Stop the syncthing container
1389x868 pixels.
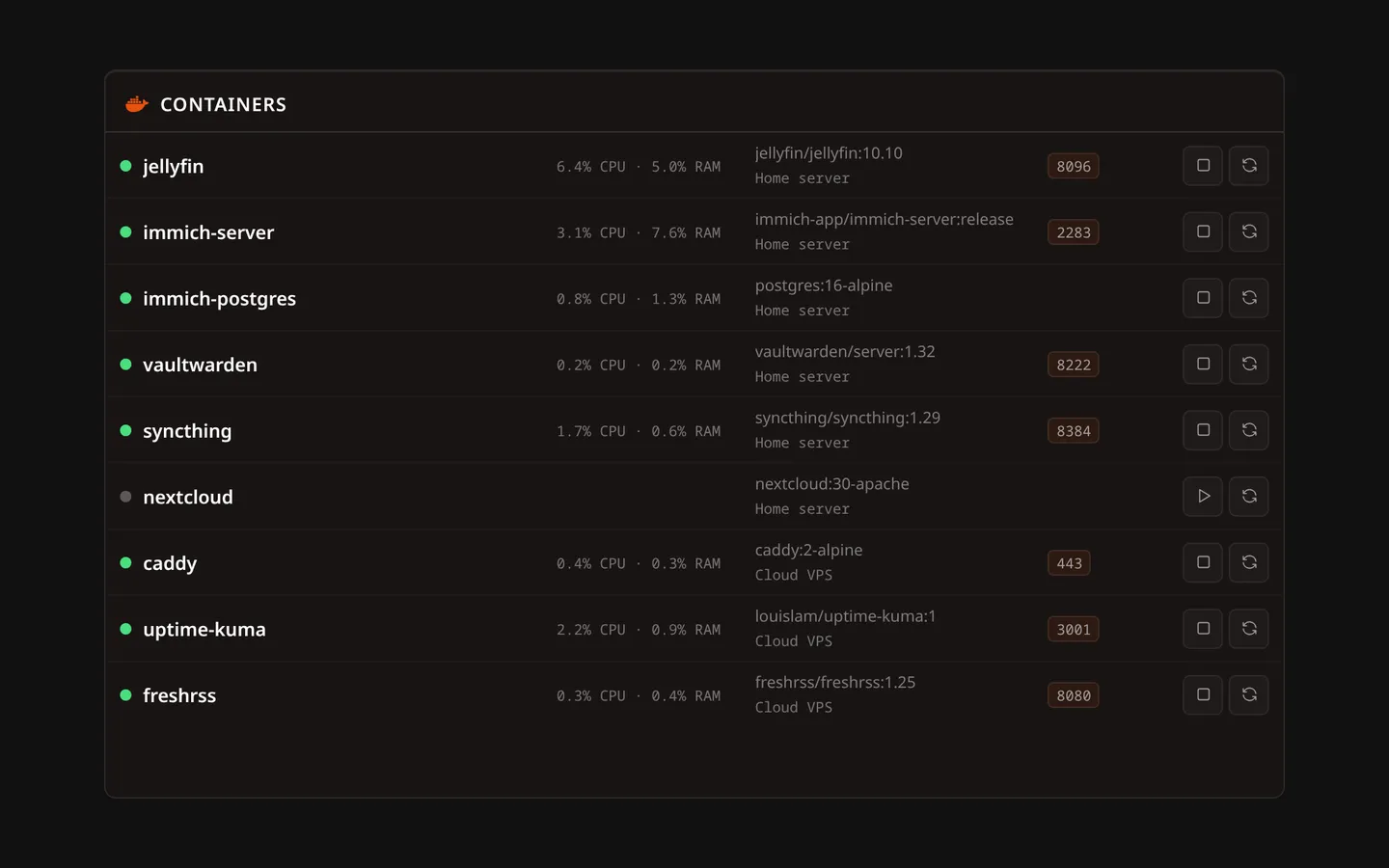tap(1203, 430)
